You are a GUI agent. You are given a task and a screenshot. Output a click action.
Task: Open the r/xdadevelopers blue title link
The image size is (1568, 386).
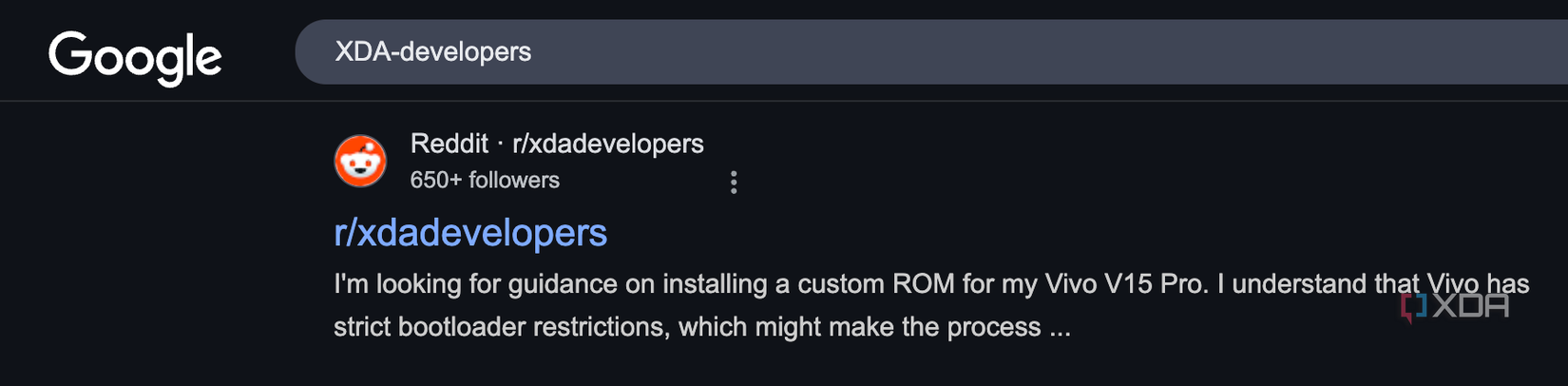(470, 233)
